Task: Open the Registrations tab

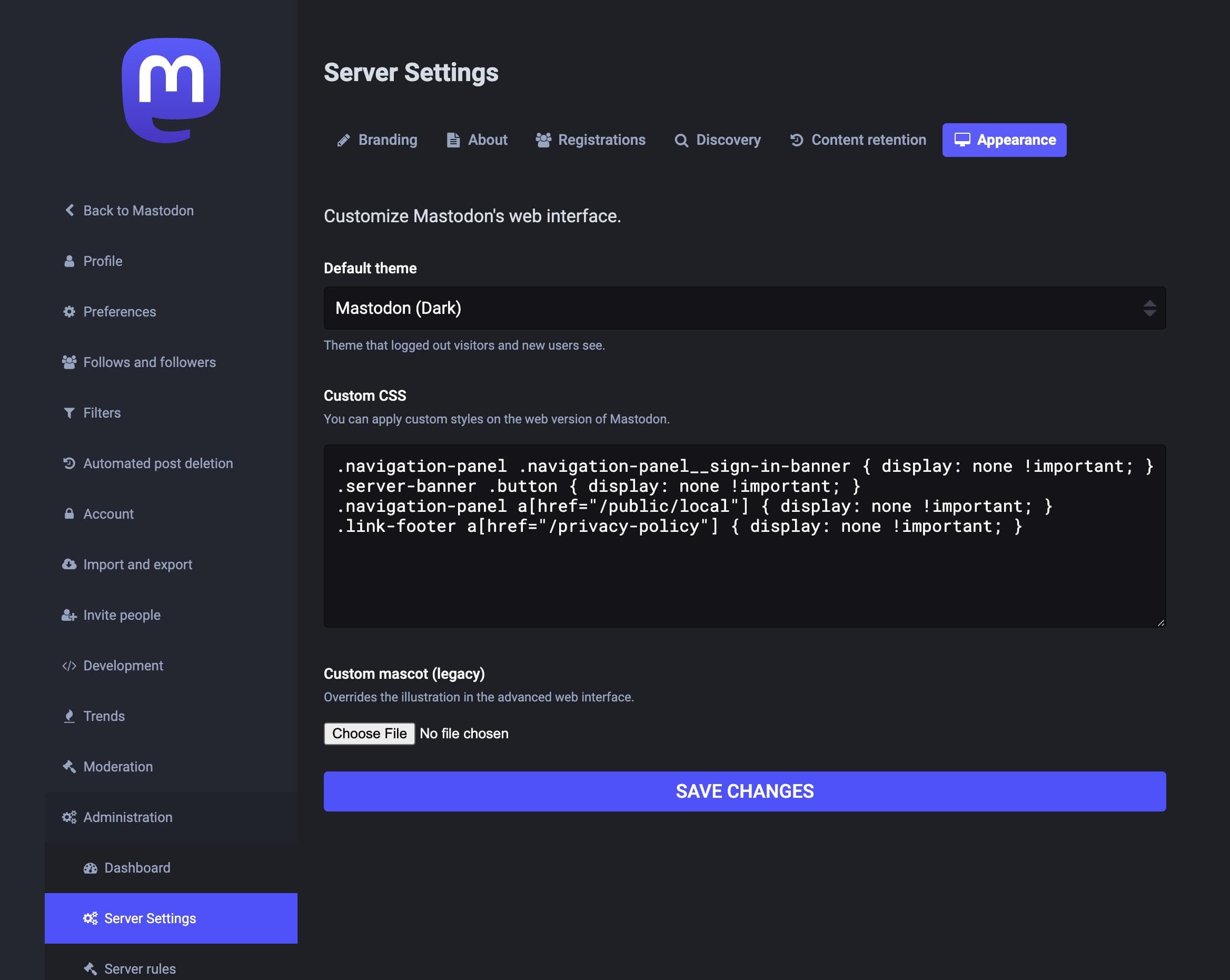Action: coord(590,140)
